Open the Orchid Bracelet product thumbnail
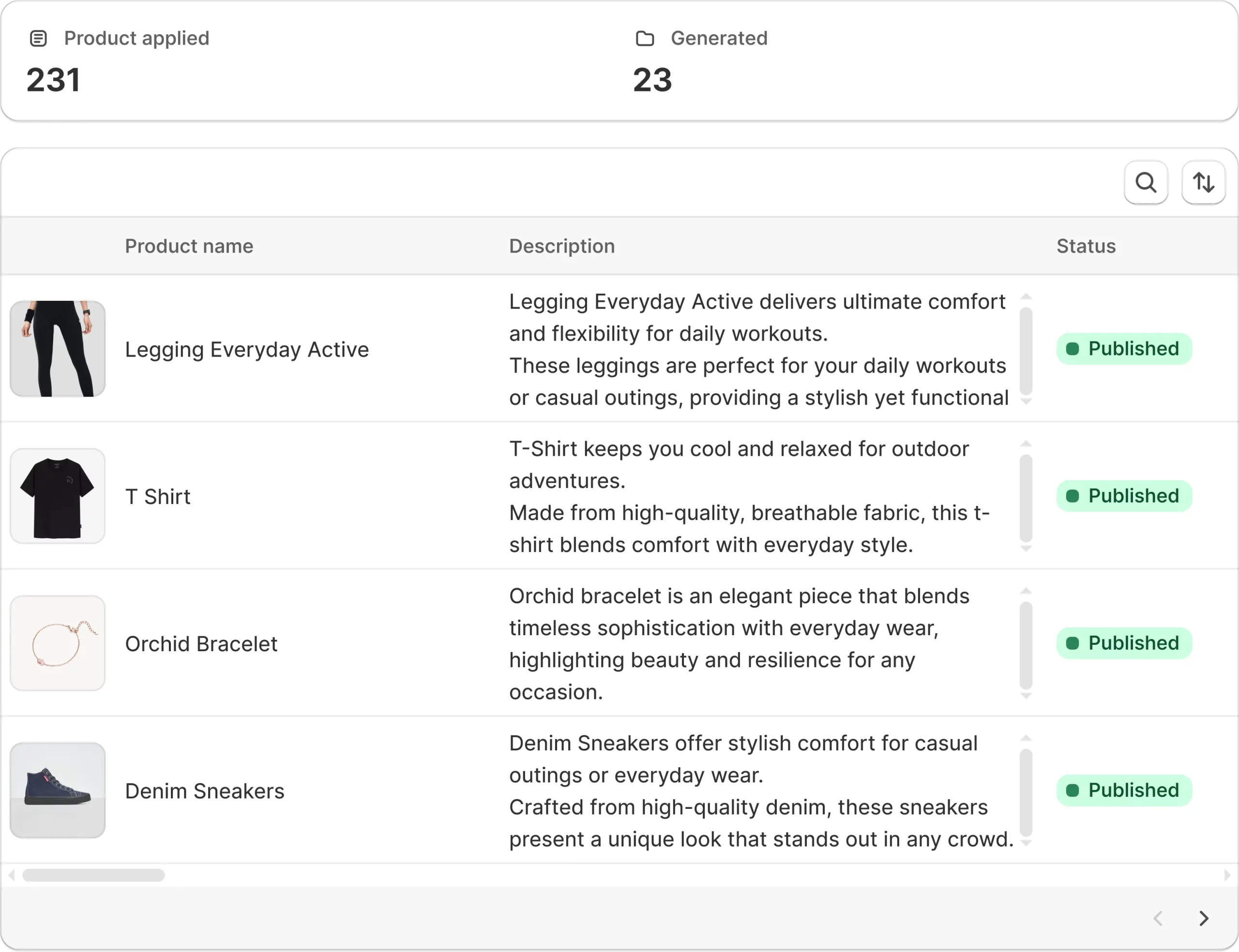 tap(58, 642)
